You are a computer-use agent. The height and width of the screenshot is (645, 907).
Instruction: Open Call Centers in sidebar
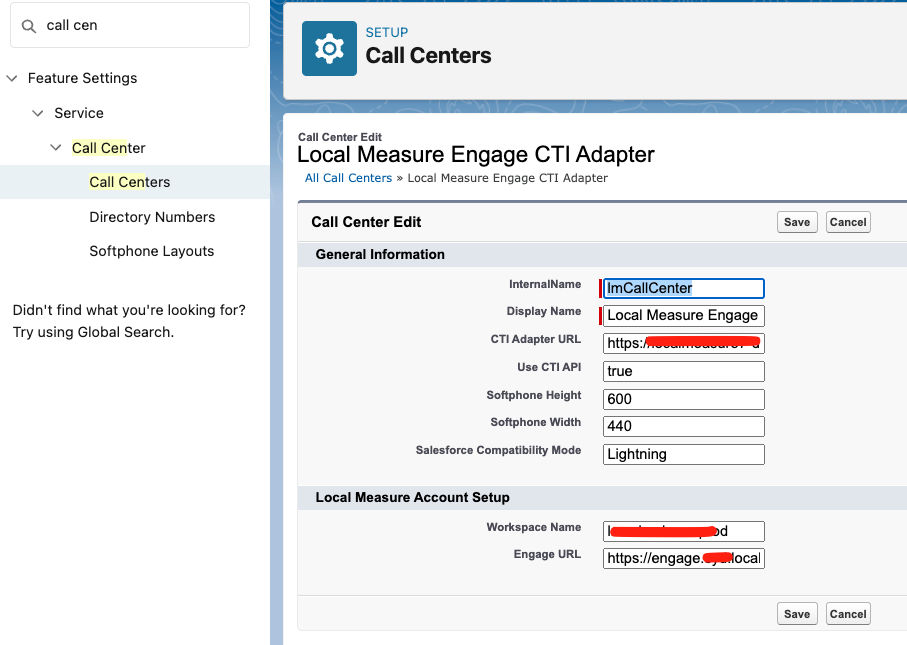130,182
